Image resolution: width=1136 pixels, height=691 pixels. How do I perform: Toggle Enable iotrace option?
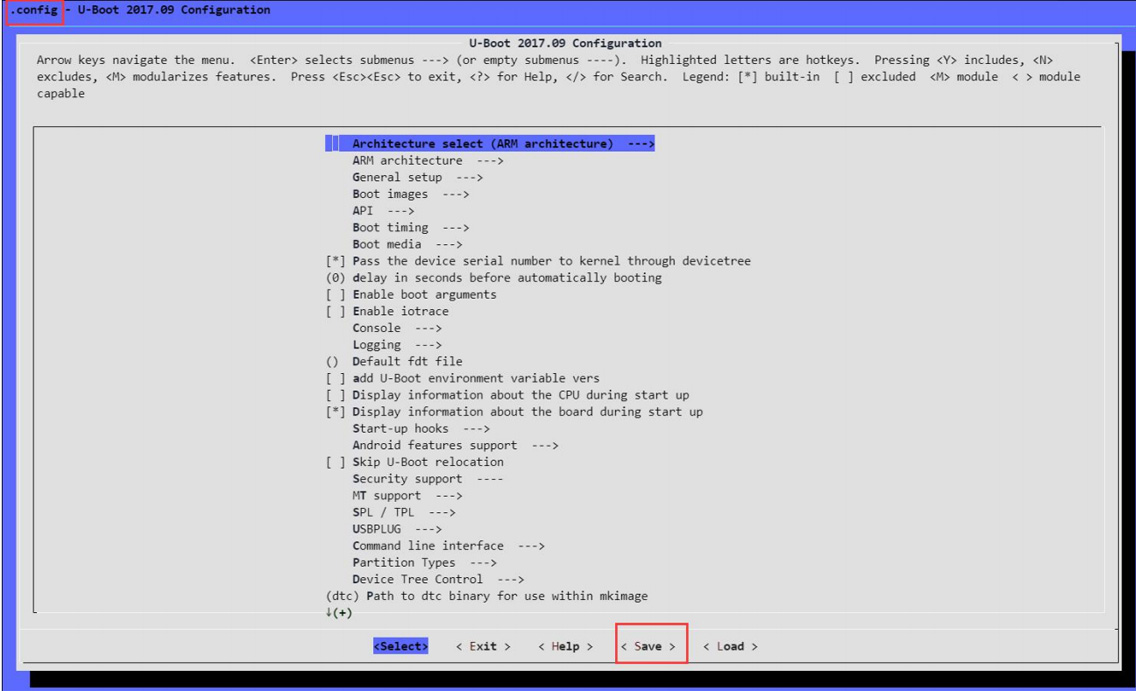coord(387,311)
